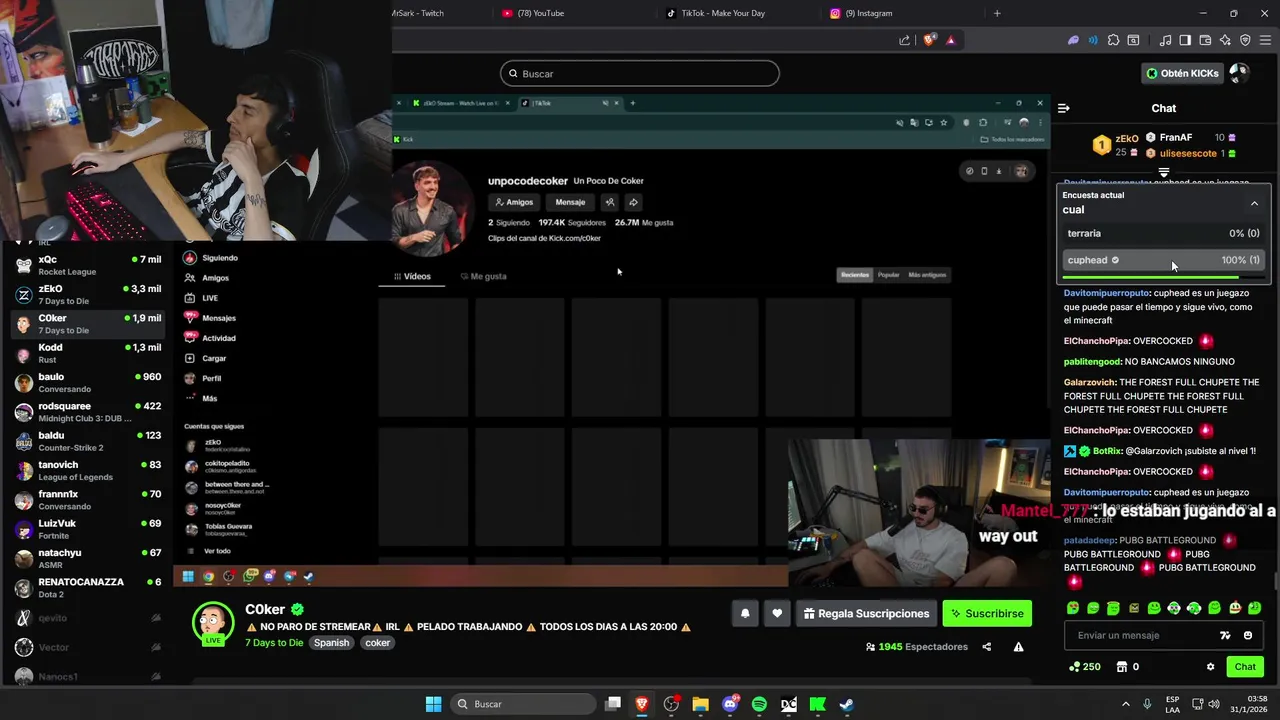Open Spotify from the taskbar
The height and width of the screenshot is (720, 1280).
pyautogui.click(x=759, y=704)
